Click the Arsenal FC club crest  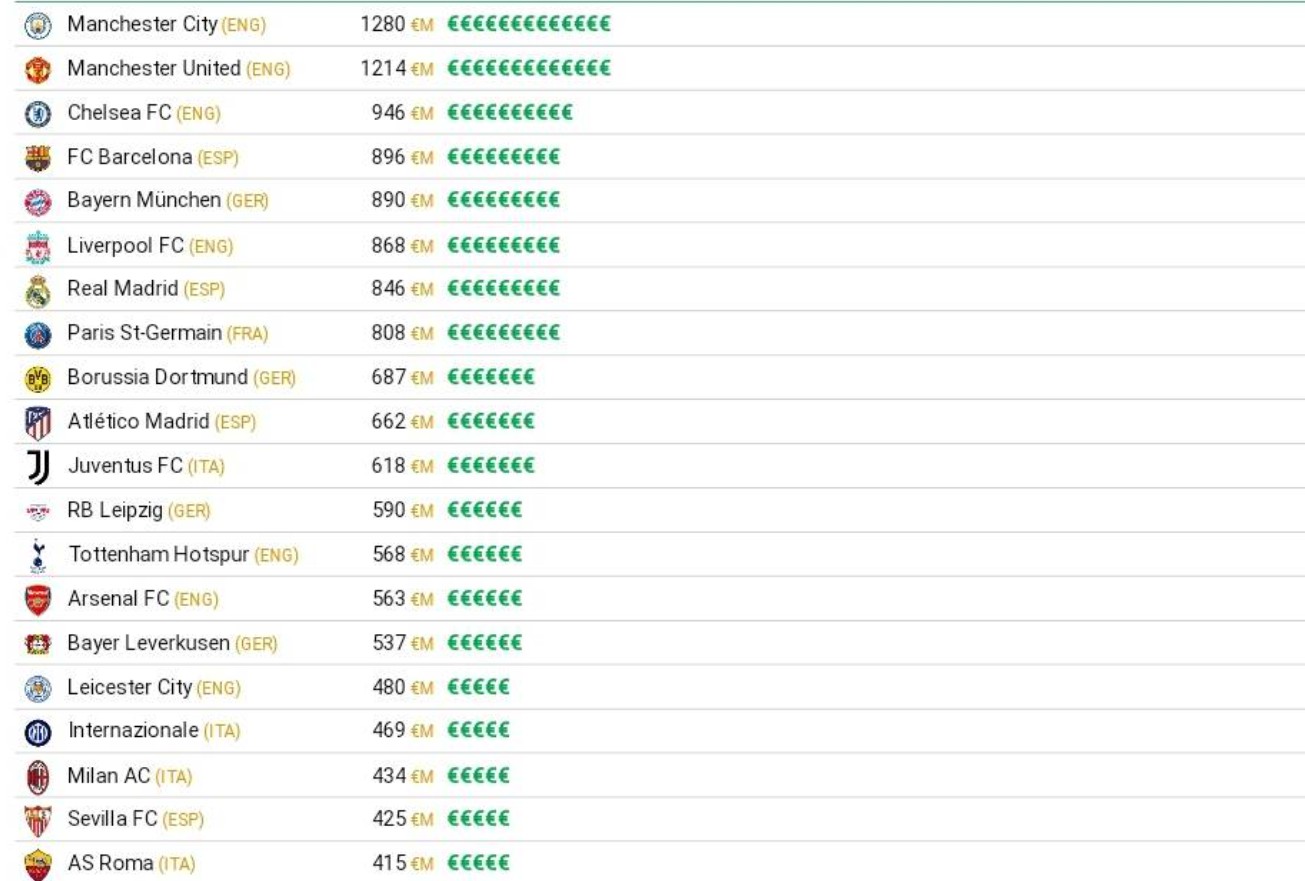(37, 600)
